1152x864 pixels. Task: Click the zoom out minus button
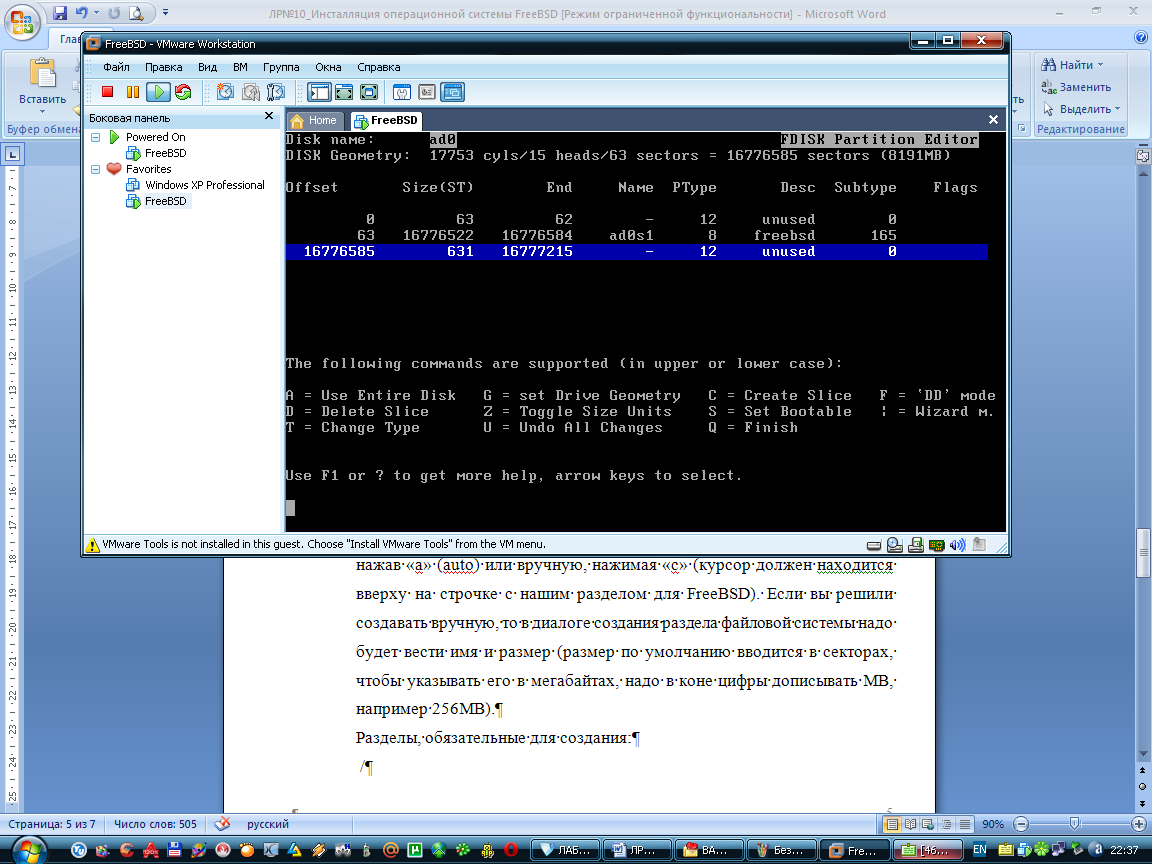click(1020, 824)
